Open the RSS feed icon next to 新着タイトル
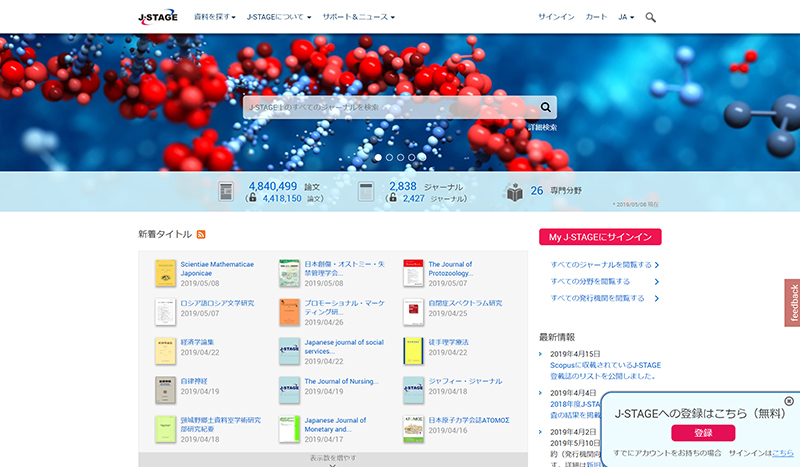800x467 pixels. click(201, 234)
